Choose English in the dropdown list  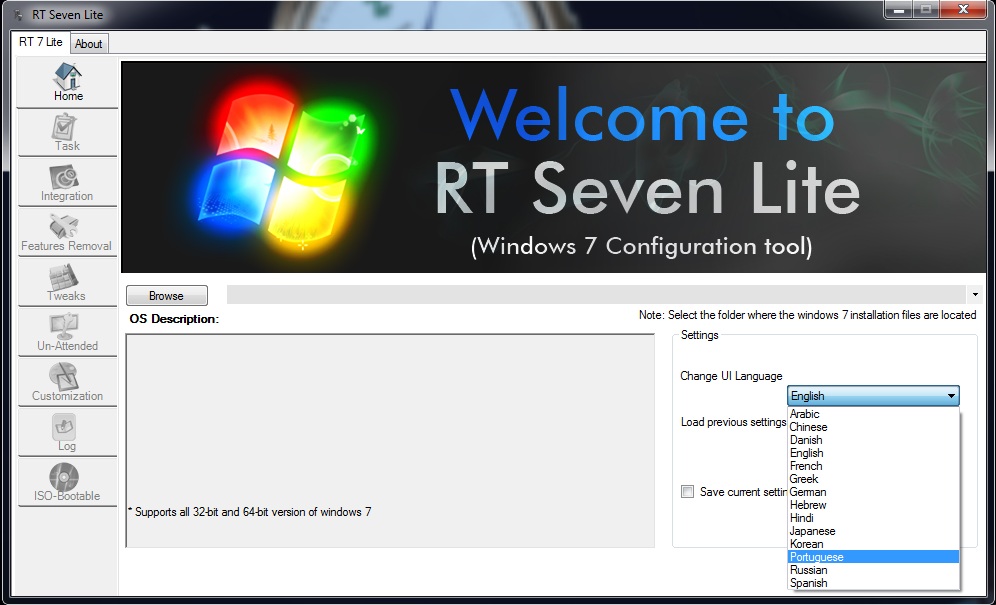873,453
